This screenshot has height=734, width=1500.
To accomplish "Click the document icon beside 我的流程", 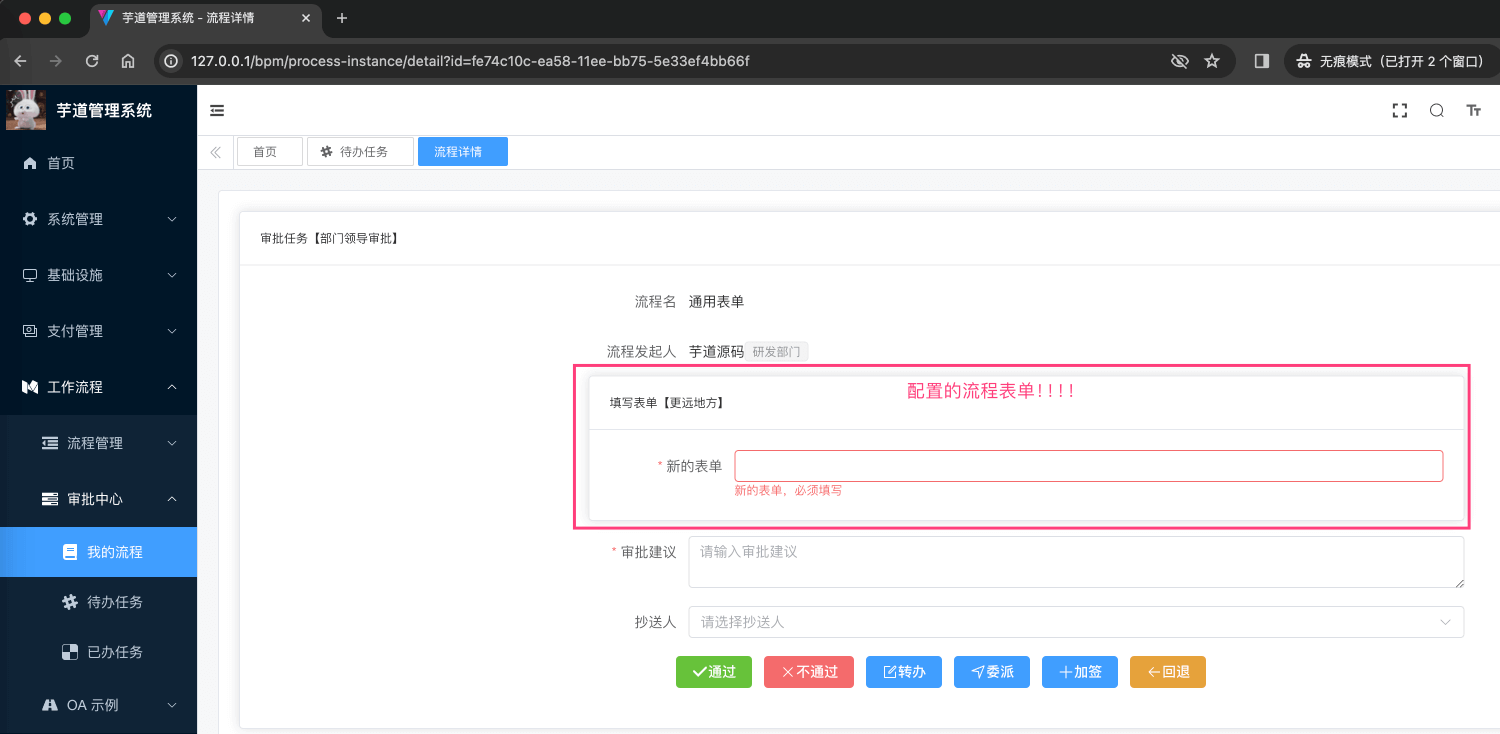I will pos(68,551).
